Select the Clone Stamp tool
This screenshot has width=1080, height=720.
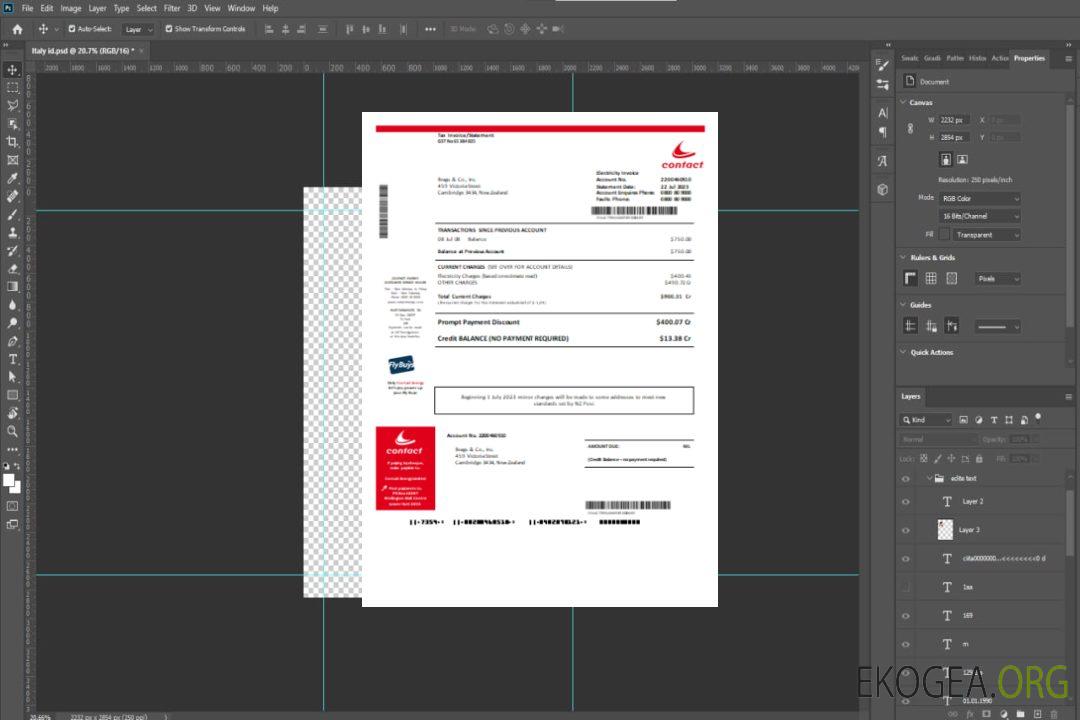[12, 232]
